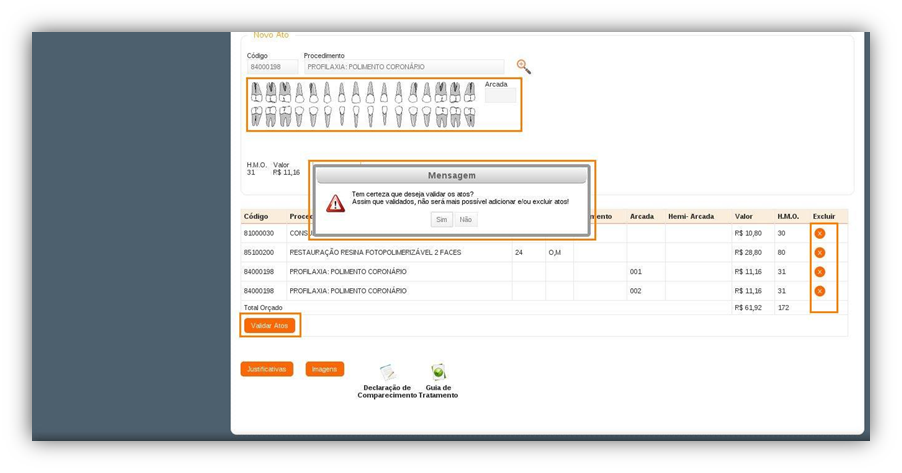
Task: Select the rightmost lower molar in the tooth chart
Action: click(469, 116)
